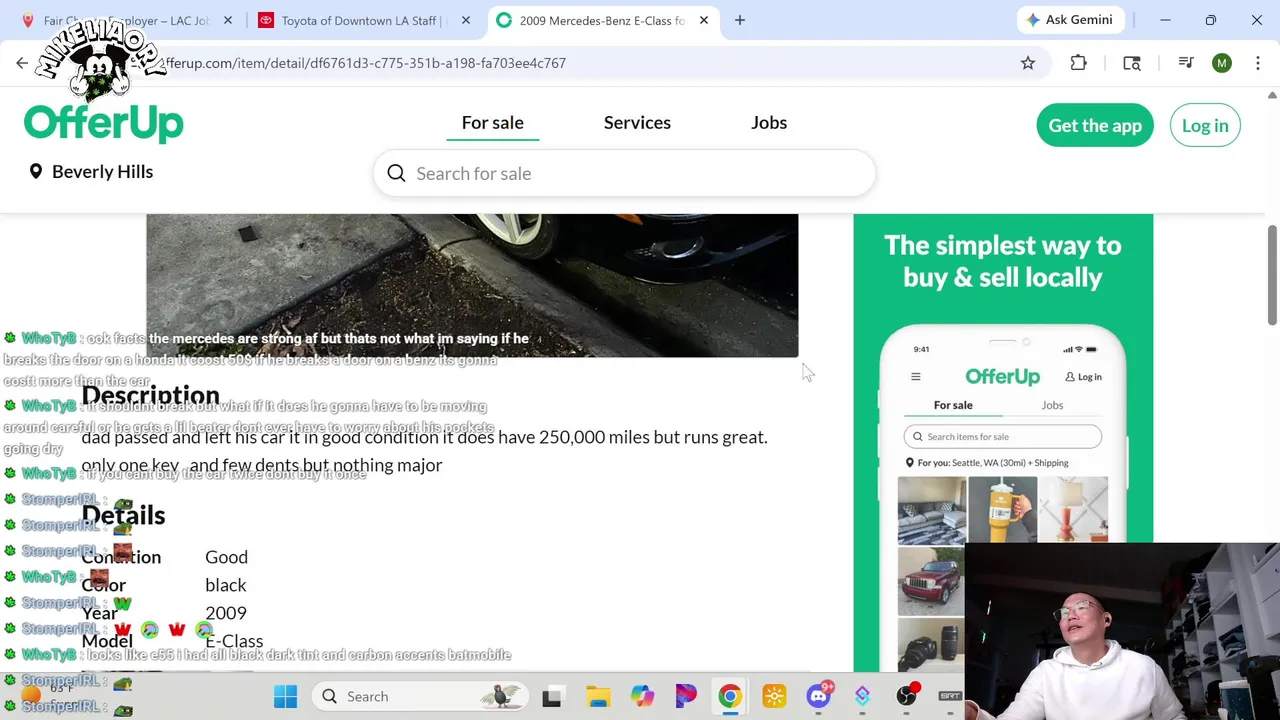Image resolution: width=1280 pixels, height=720 pixels.
Task: Click the OfferUp logo
Action: [x=103, y=123]
